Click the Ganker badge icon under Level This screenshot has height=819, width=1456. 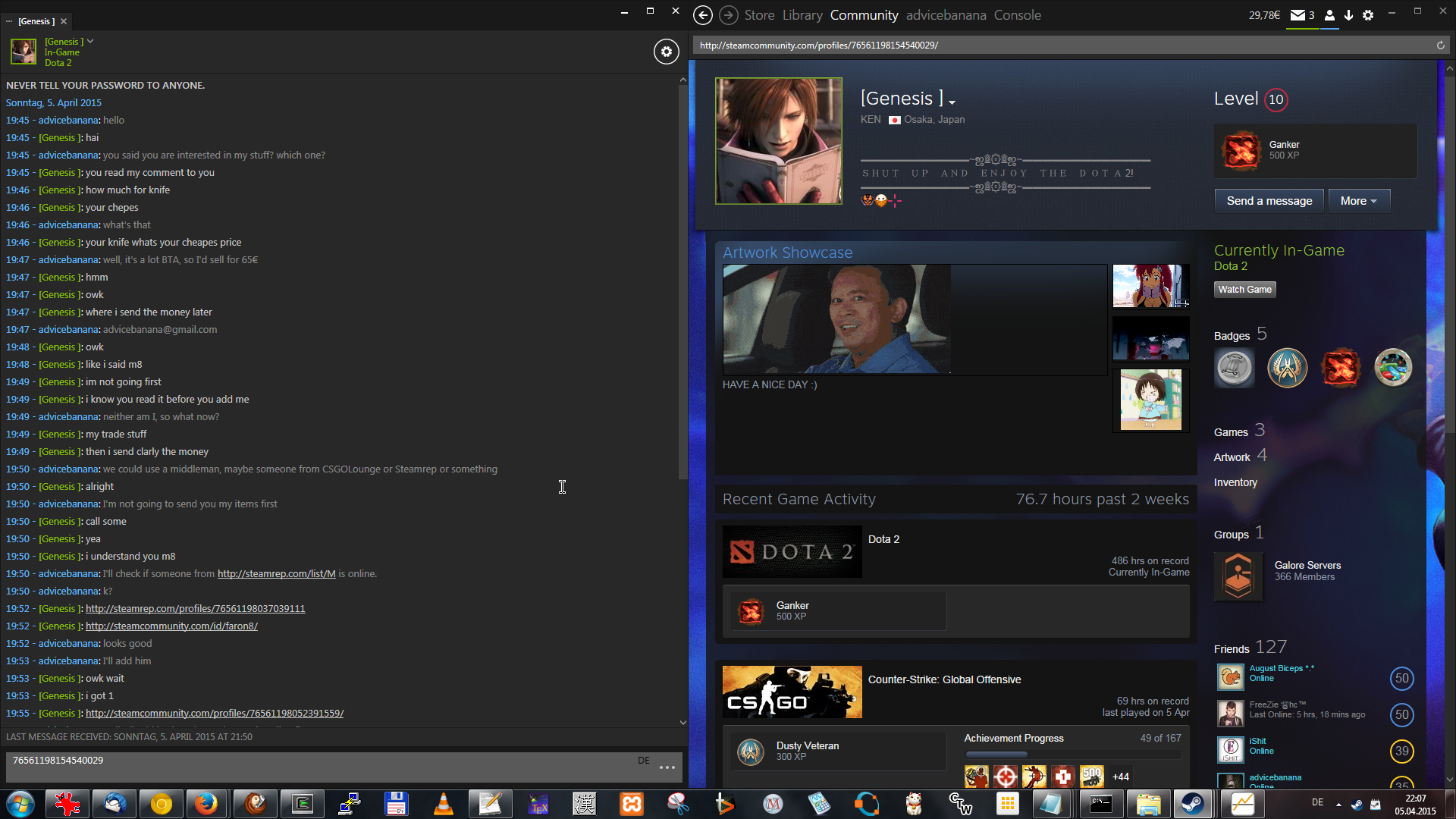(1241, 150)
